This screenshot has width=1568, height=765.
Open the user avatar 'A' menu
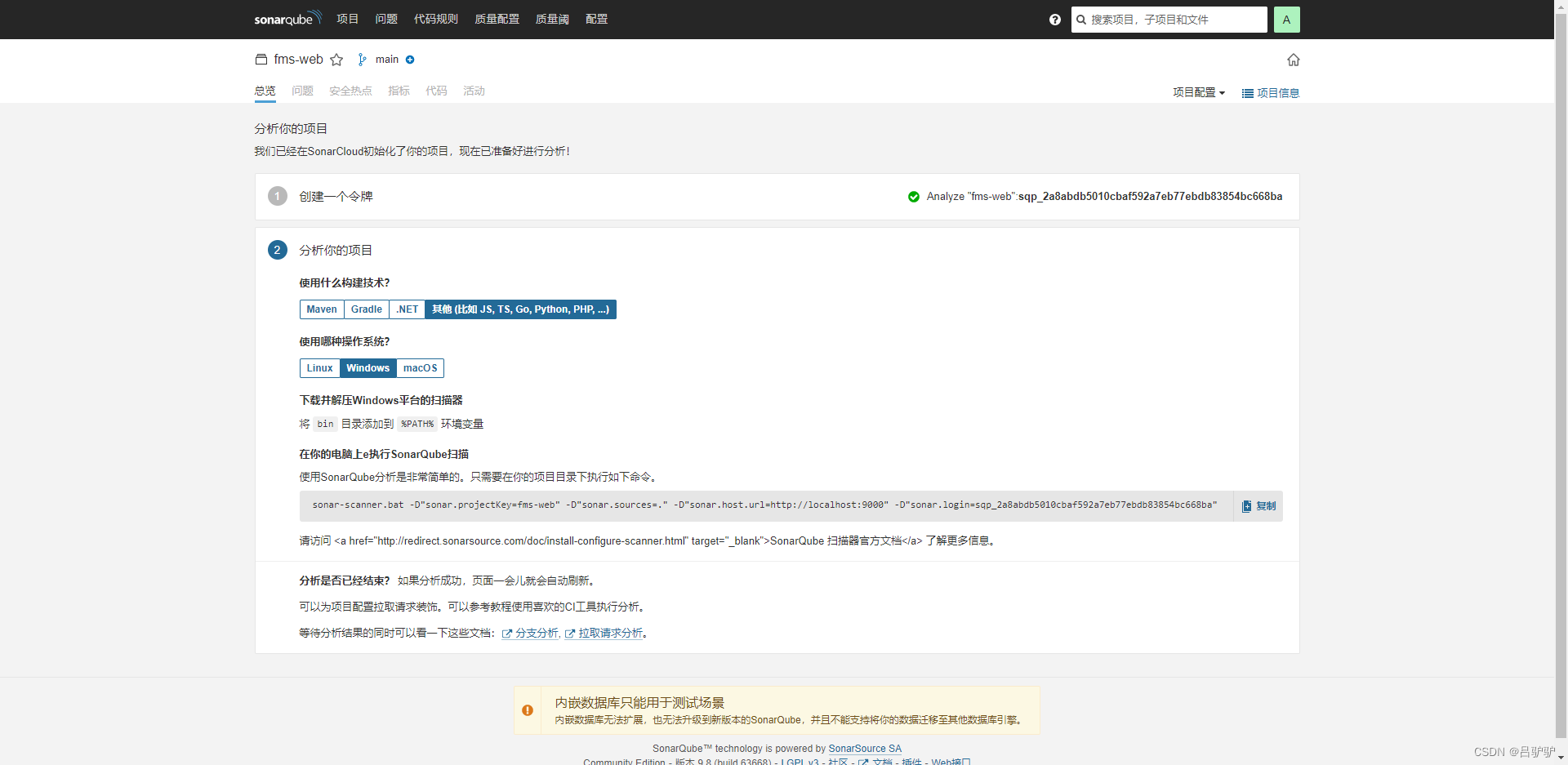pyautogui.click(x=1286, y=20)
